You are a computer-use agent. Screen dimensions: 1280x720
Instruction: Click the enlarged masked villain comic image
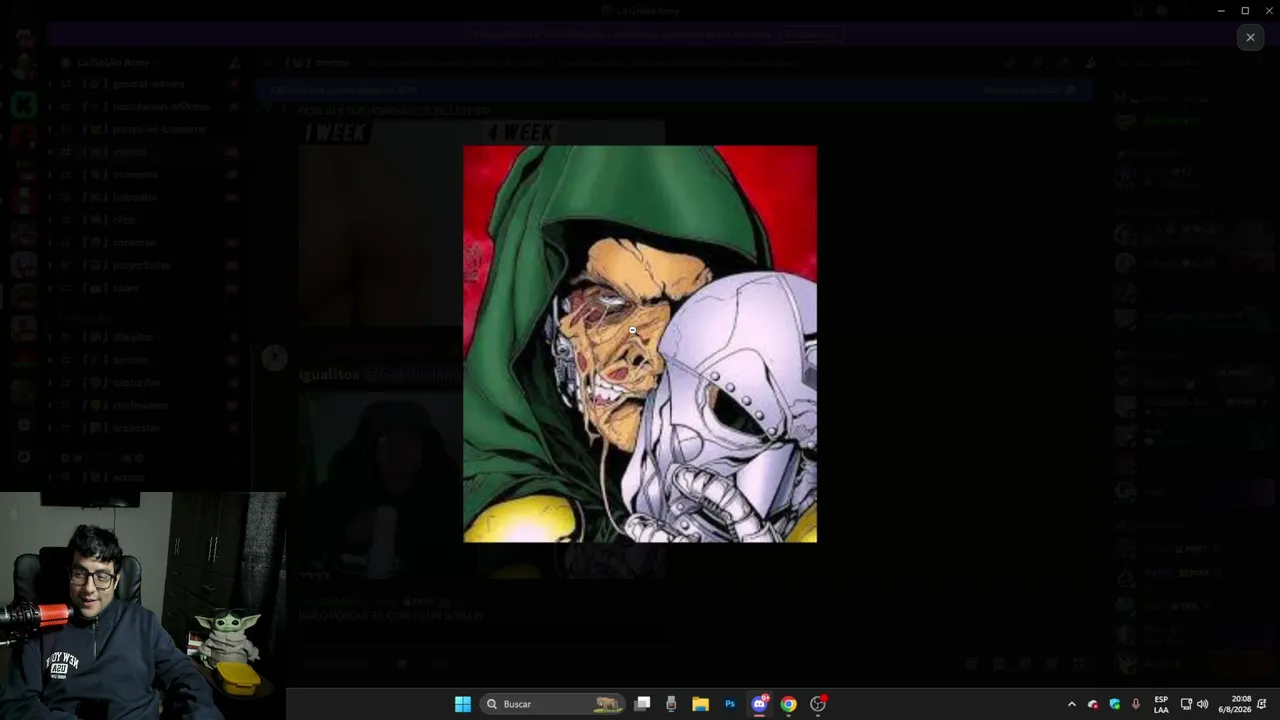tap(640, 344)
